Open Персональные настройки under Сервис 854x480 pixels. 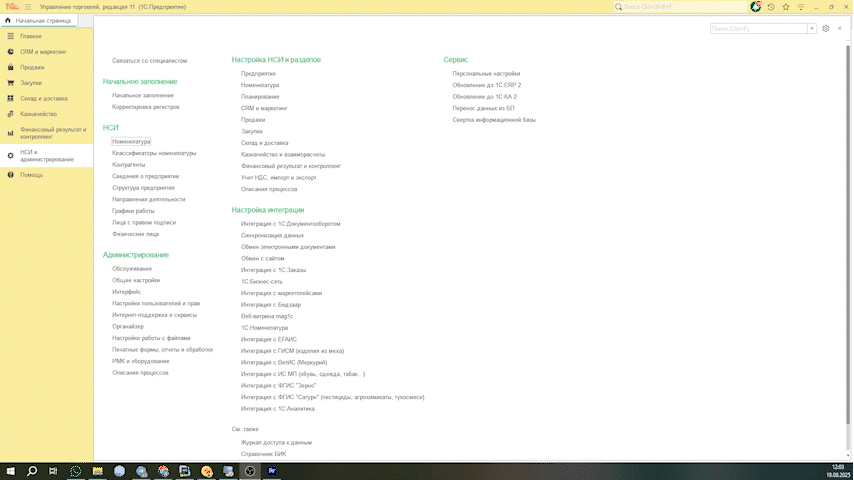(x=486, y=74)
